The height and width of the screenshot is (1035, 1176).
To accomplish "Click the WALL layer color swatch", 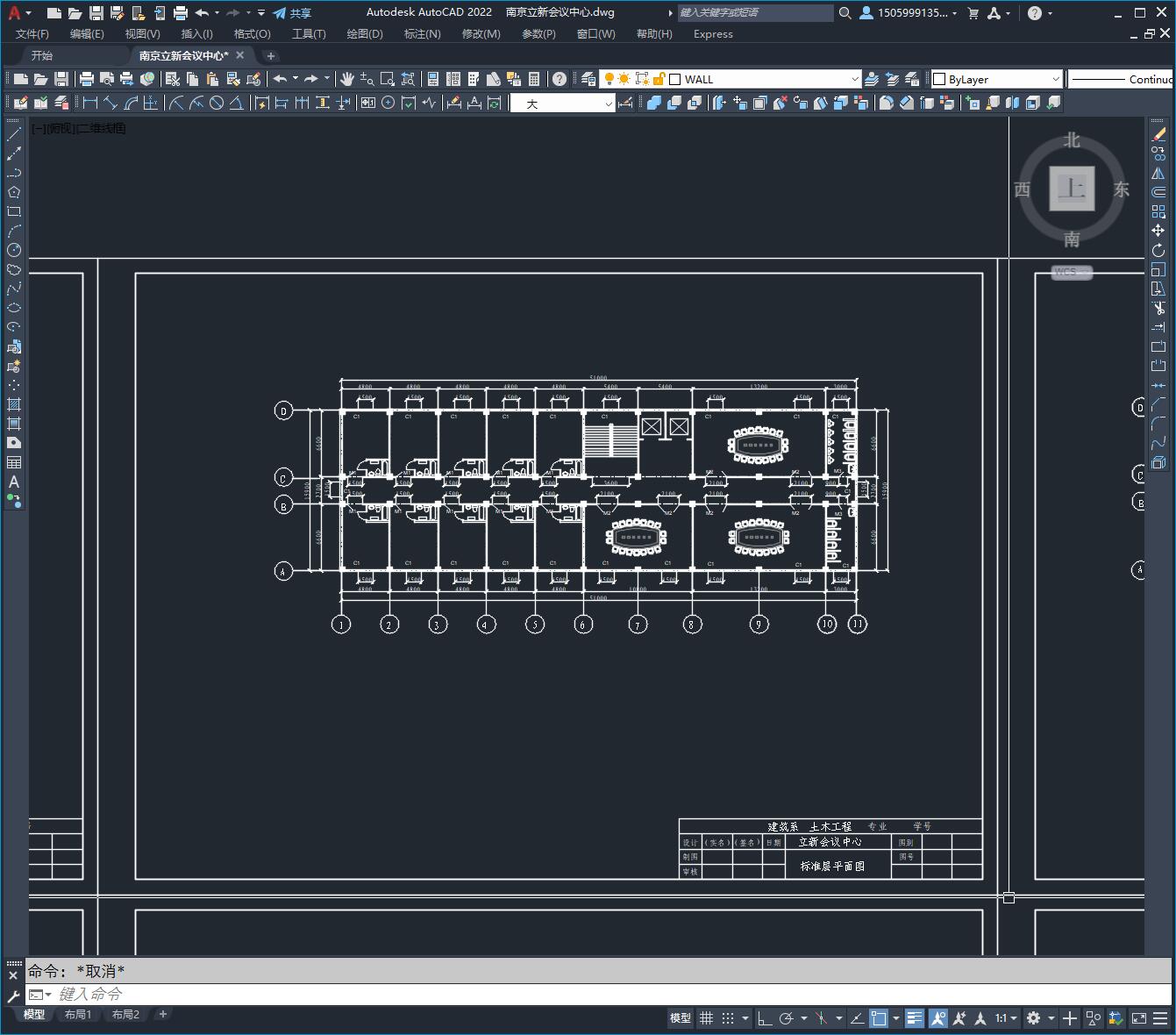I will [675, 79].
